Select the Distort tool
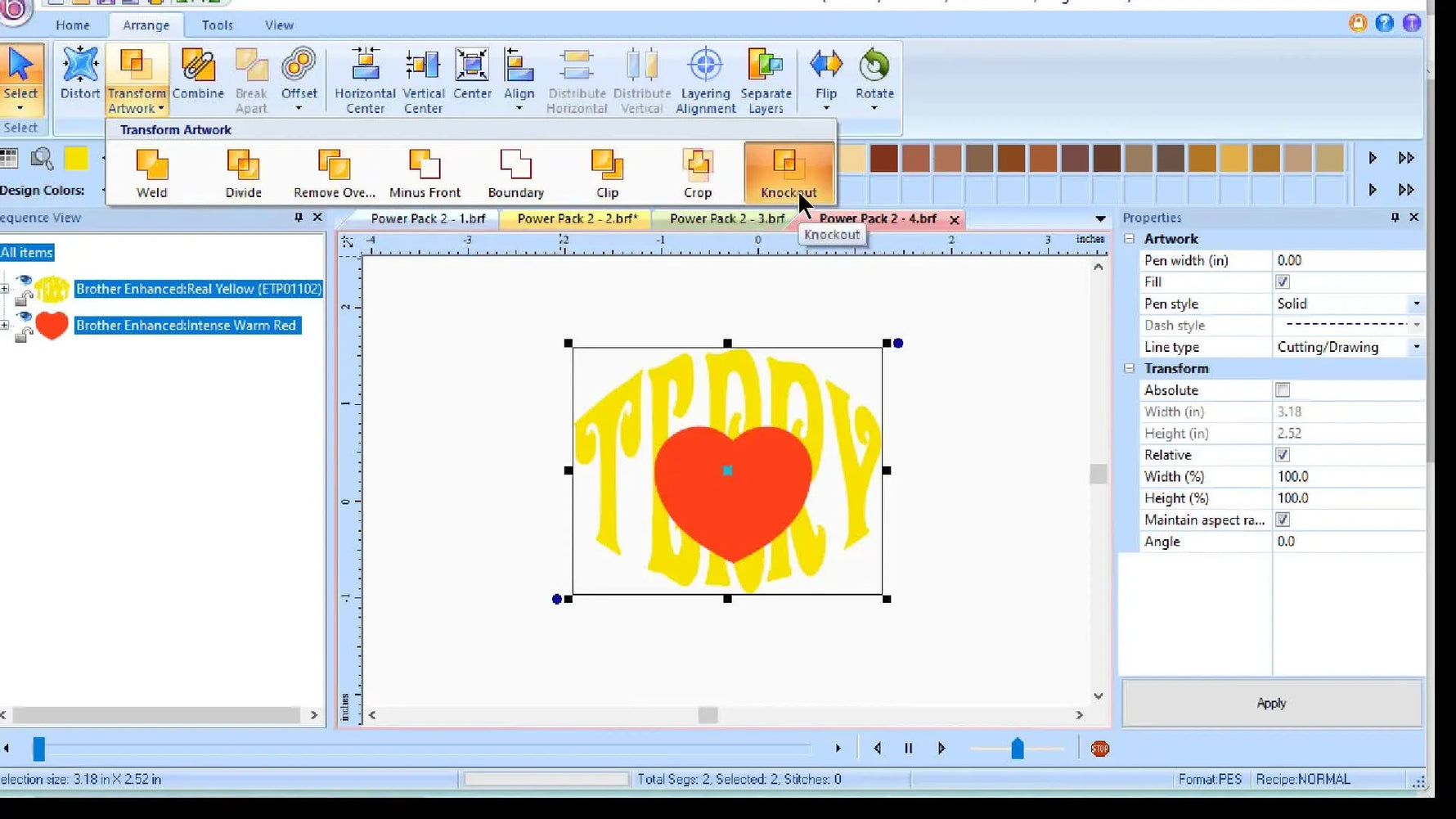The width and height of the screenshot is (1456, 819). [x=80, y=74]
